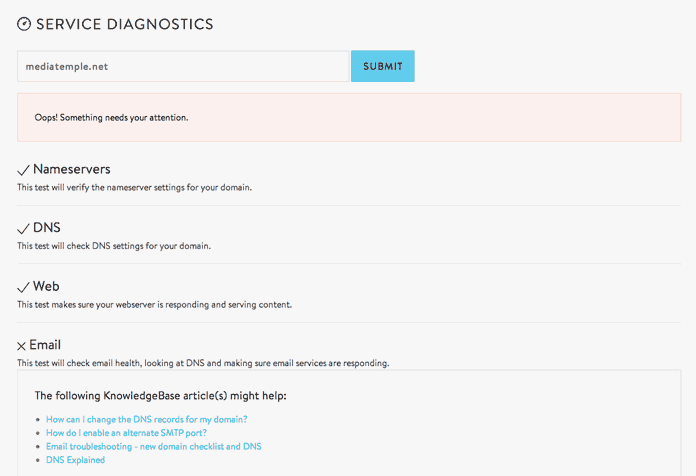696x476 pixels.
Task: Click the checkmark icon beside Web
Action: pyautogui.click(x=23, y=287)
